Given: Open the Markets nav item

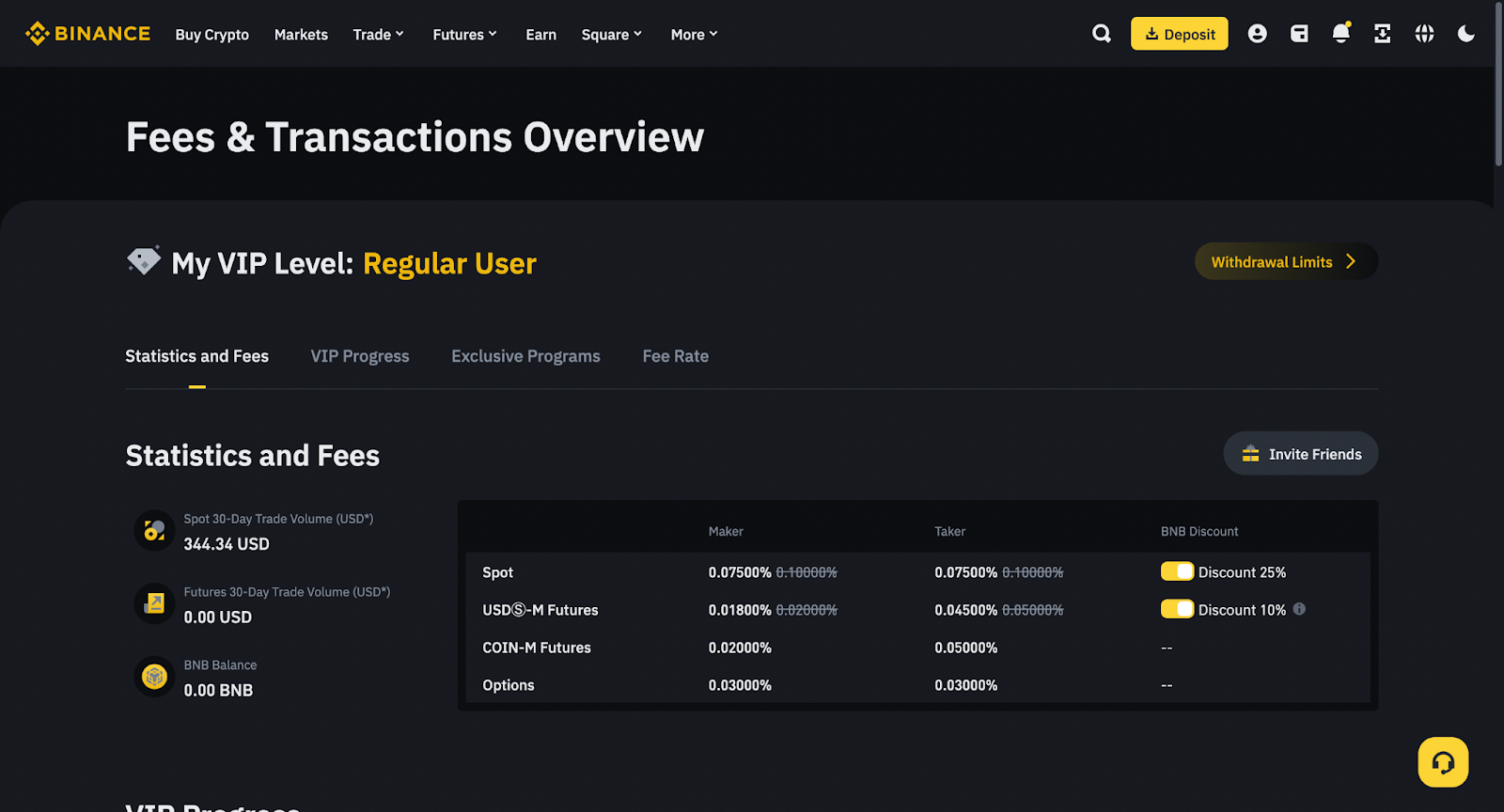Looking at the screenshot, I should point(301,35).
